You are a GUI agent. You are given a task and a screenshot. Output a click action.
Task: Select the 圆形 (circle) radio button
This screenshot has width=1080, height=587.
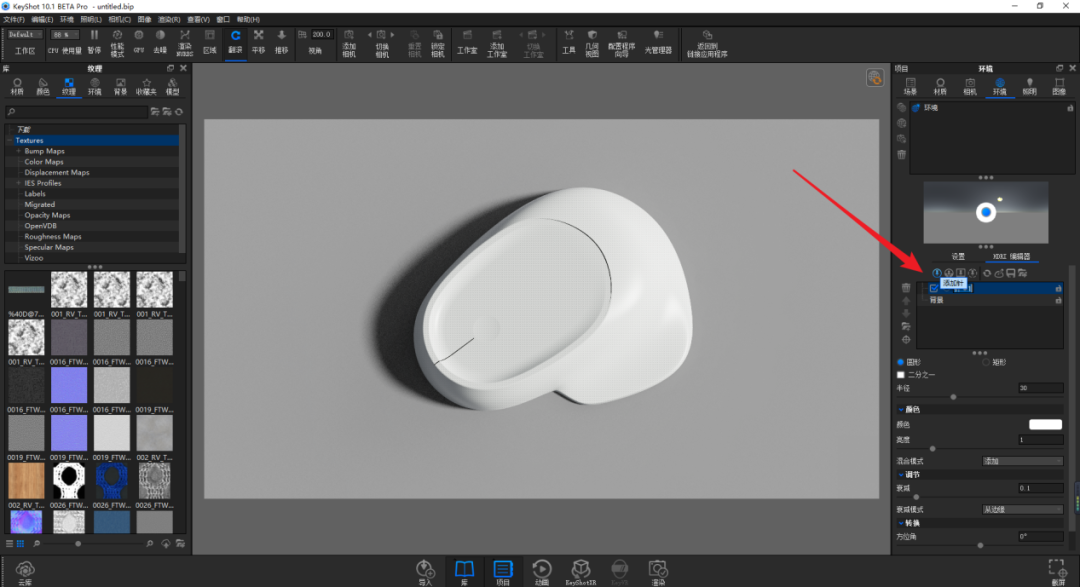coord(900,362)
